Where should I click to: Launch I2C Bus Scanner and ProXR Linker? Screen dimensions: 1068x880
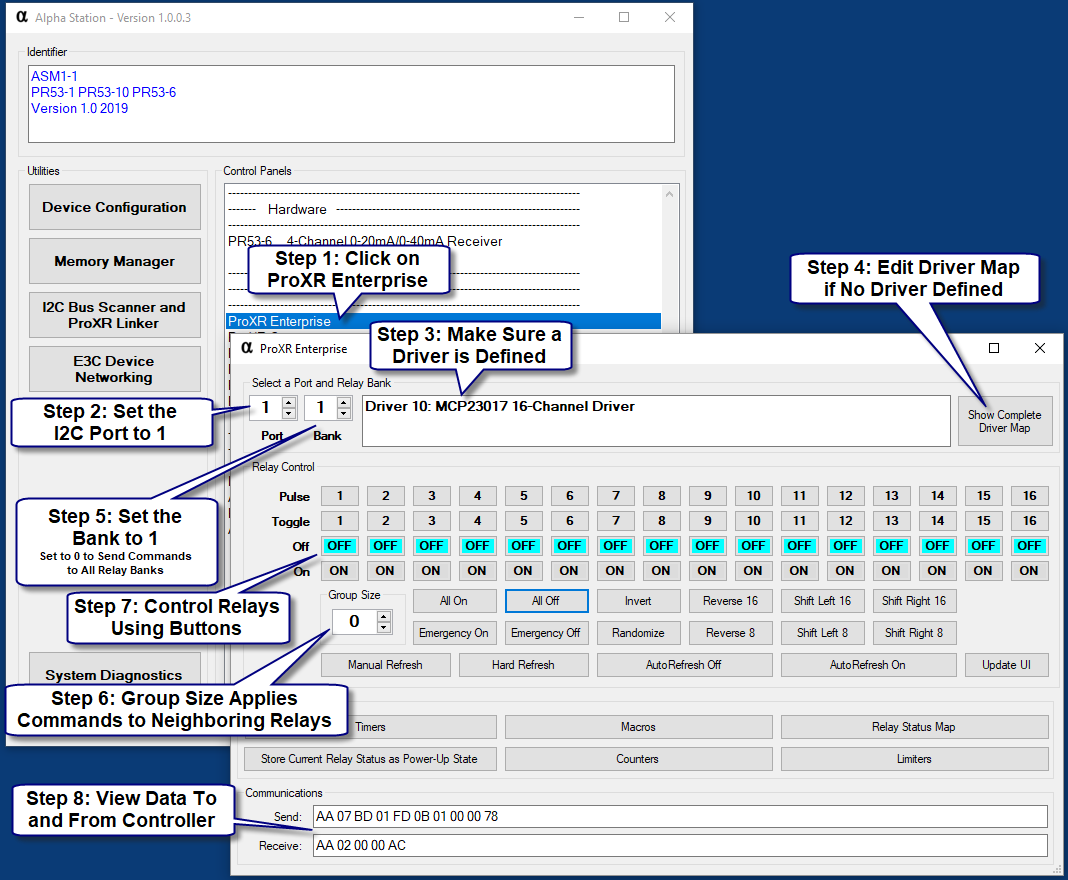(114, 315)
